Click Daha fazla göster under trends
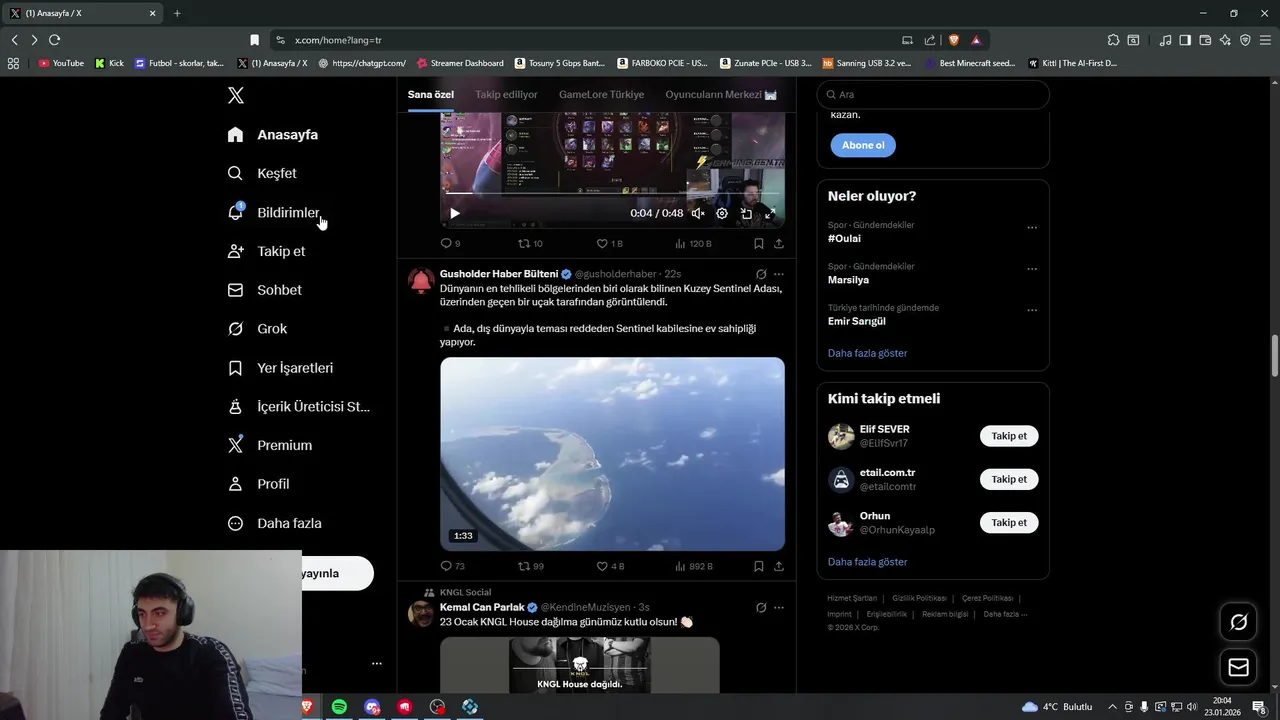 [x=867, y=353]
